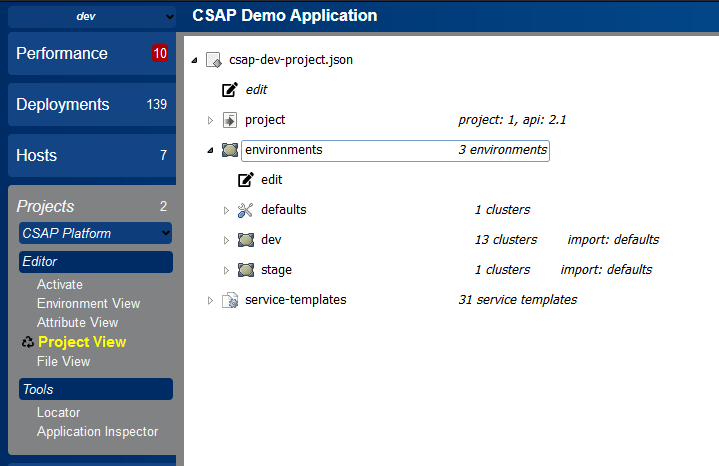Viewport: 719px width, 466px height.
Task: Expand the service-templates tree node
Action: pyautogui.click(x=210, y=300)
